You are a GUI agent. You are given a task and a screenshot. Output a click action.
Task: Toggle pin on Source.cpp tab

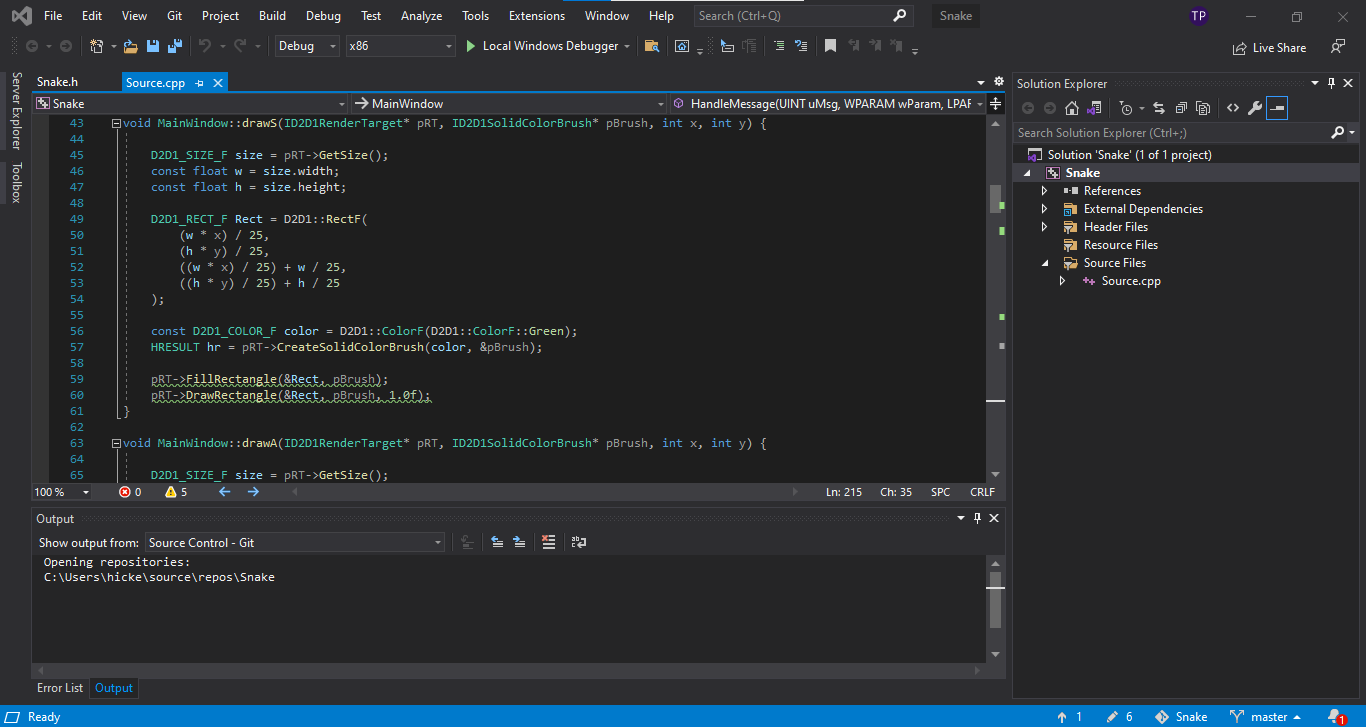point(200,82)
